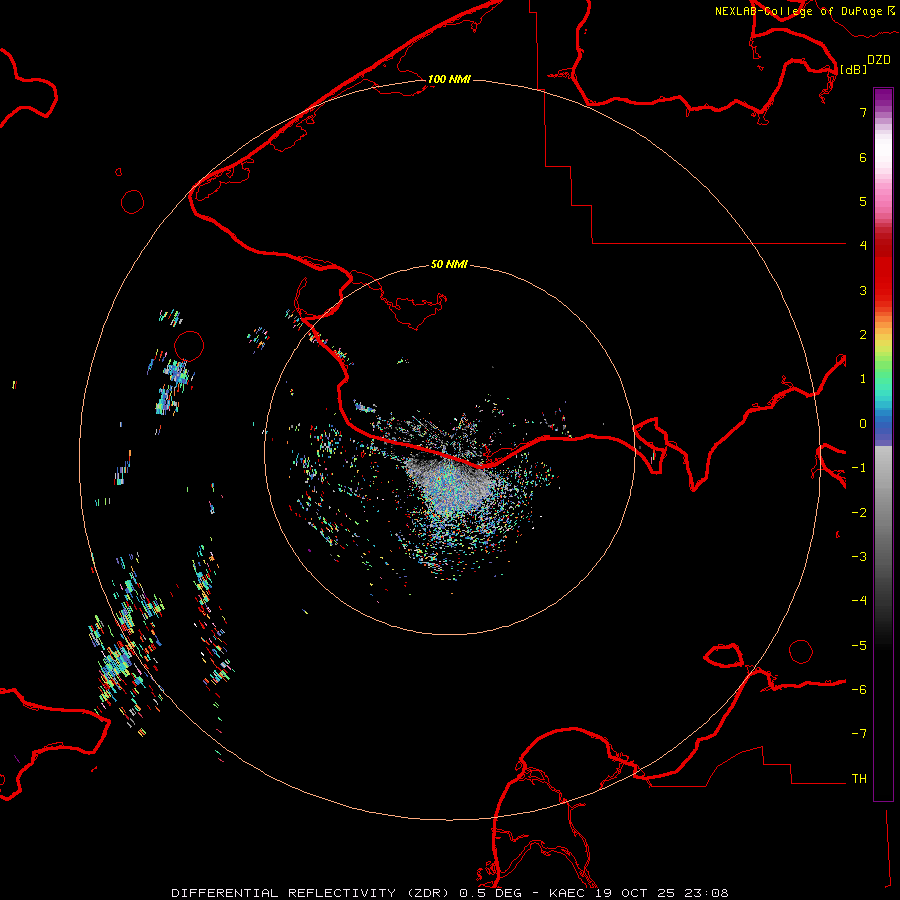Click the DZD legend title

coord(879,60)
